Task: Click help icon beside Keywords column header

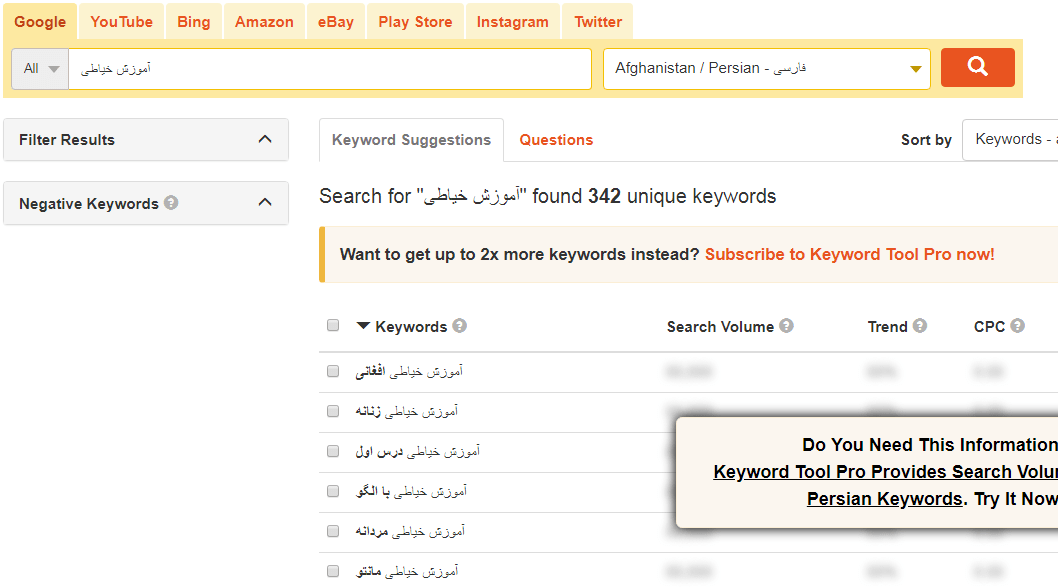Action: (x=459, y=326)
